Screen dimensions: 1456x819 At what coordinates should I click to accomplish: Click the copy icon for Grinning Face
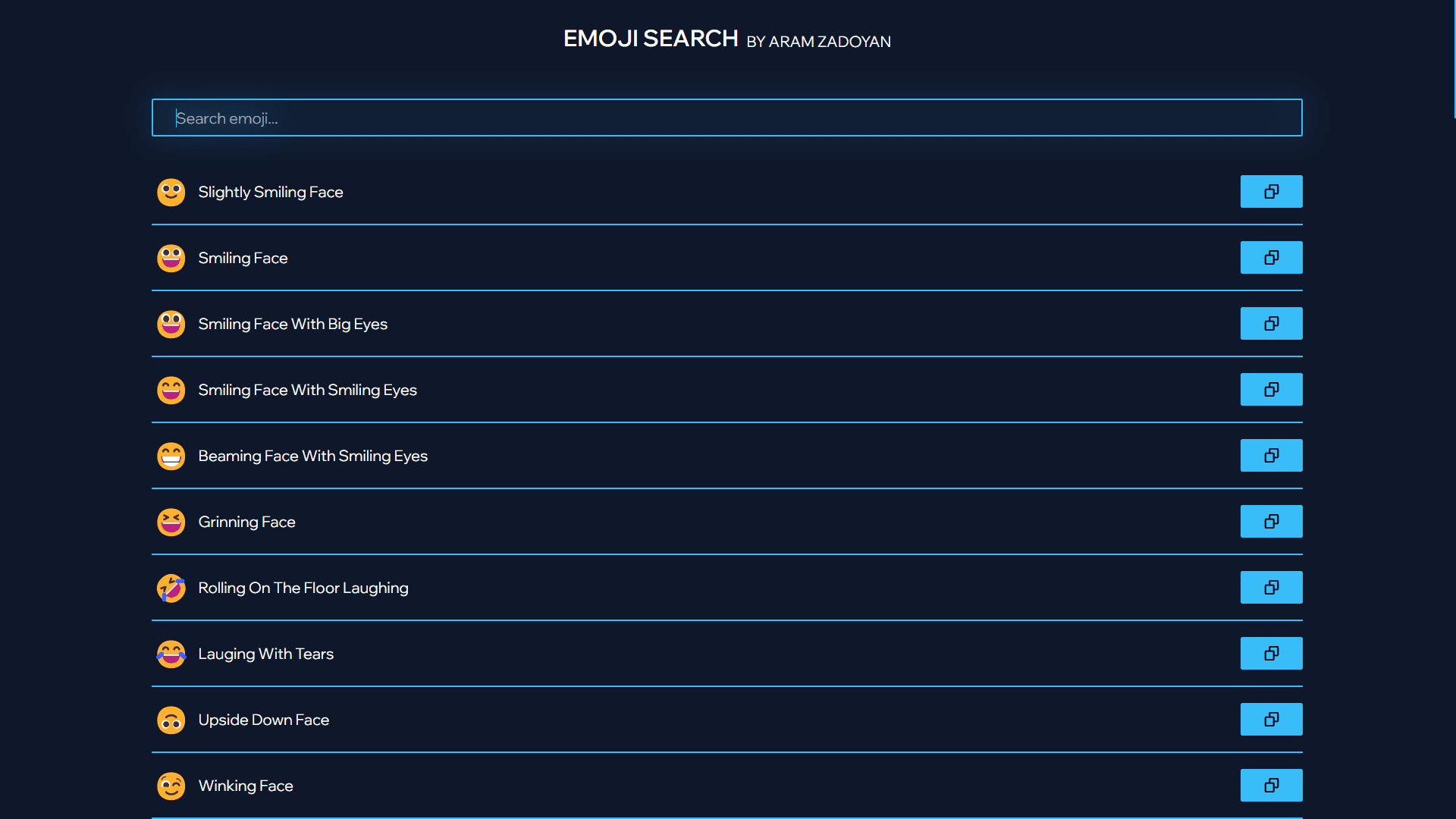click(x=1272, y=521)
